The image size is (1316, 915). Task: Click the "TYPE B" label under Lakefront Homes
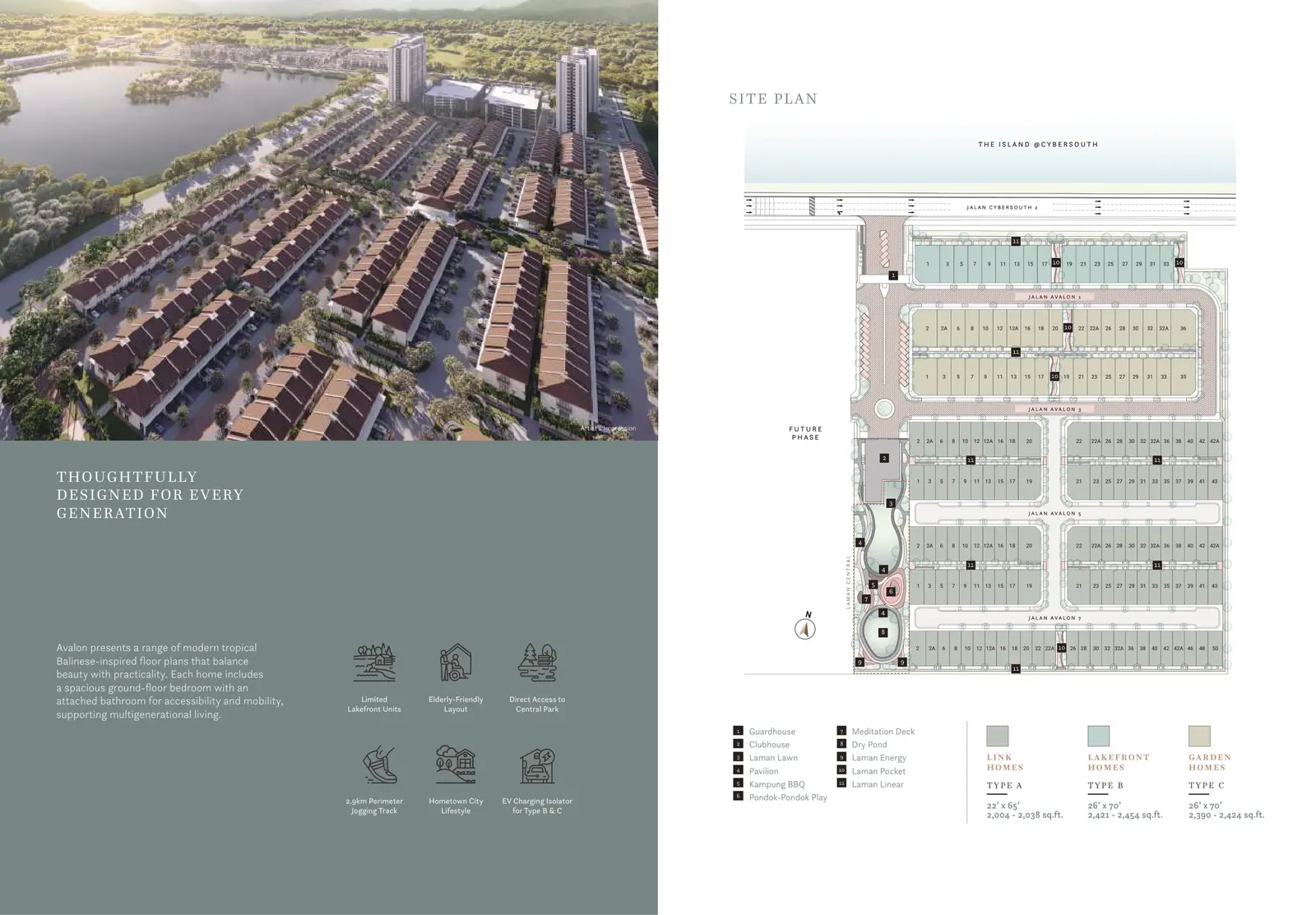tap(1105, 786)
